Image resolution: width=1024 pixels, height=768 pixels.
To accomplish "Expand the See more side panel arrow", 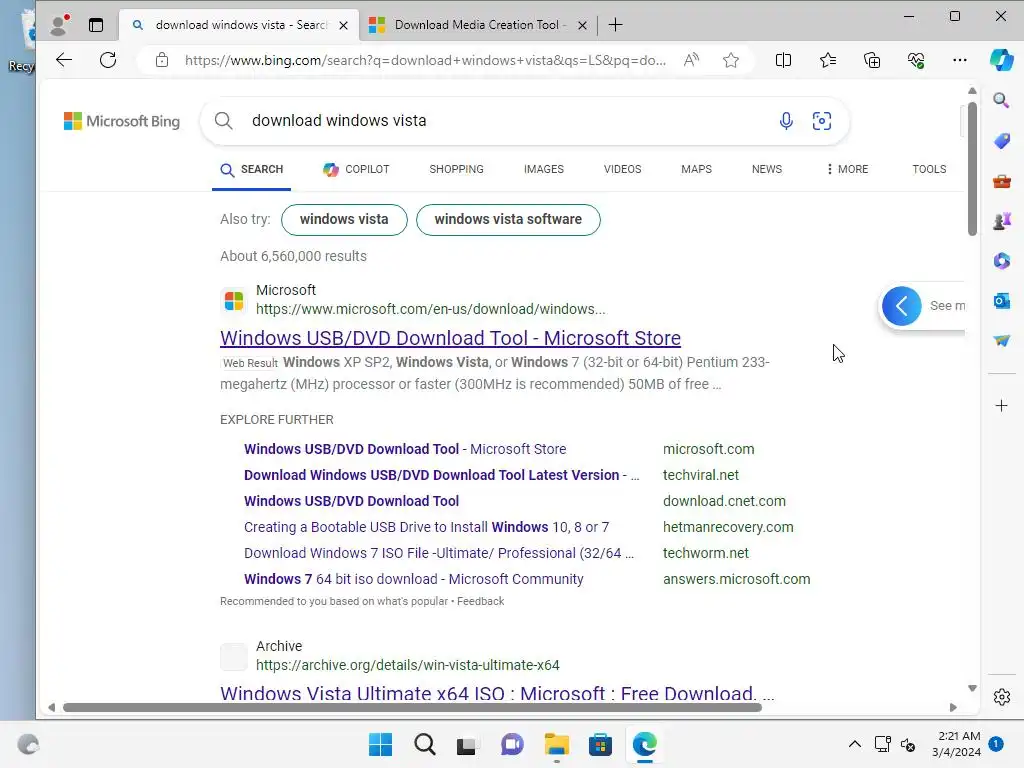I will (x=901, y=306).
